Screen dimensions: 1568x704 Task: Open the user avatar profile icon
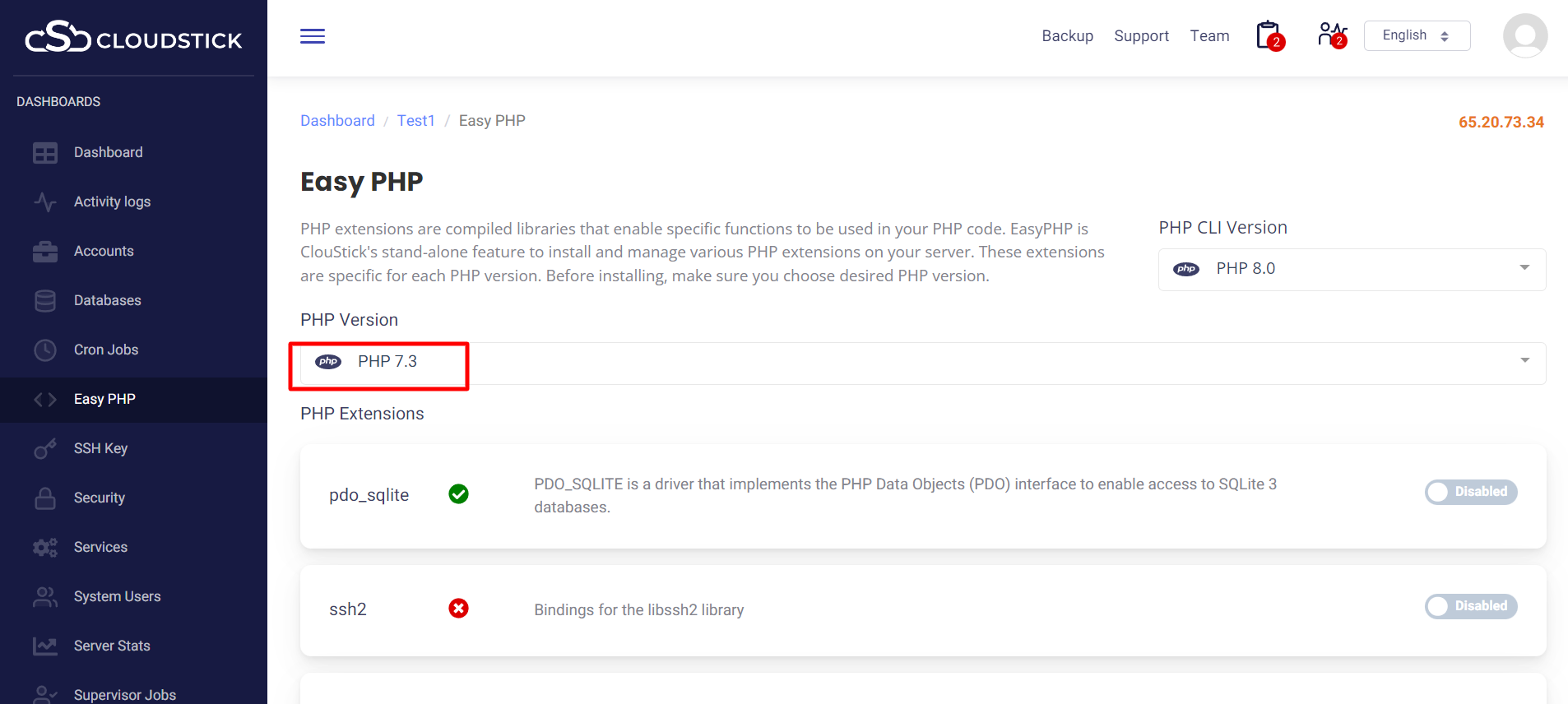point(1524,36)
